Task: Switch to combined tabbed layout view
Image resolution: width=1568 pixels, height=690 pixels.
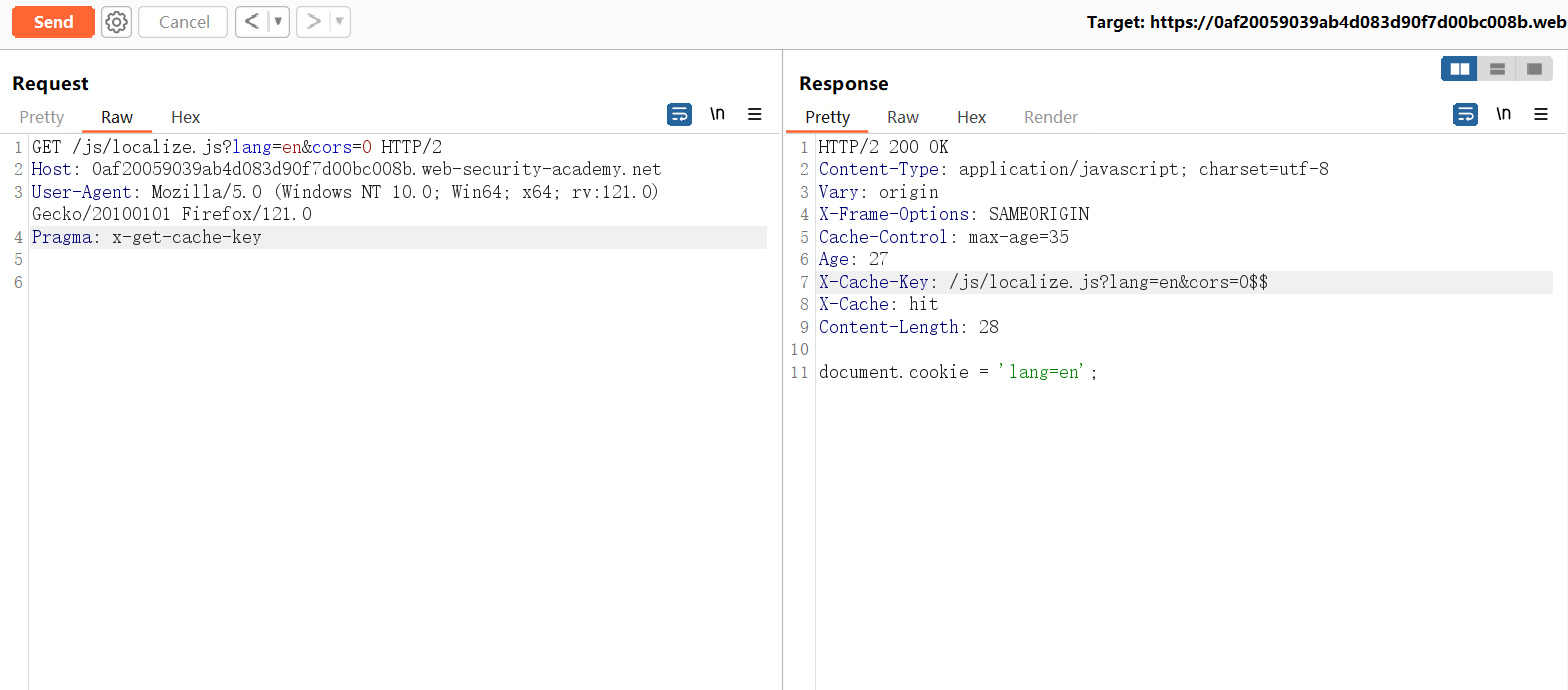Action: (1534, 69)
